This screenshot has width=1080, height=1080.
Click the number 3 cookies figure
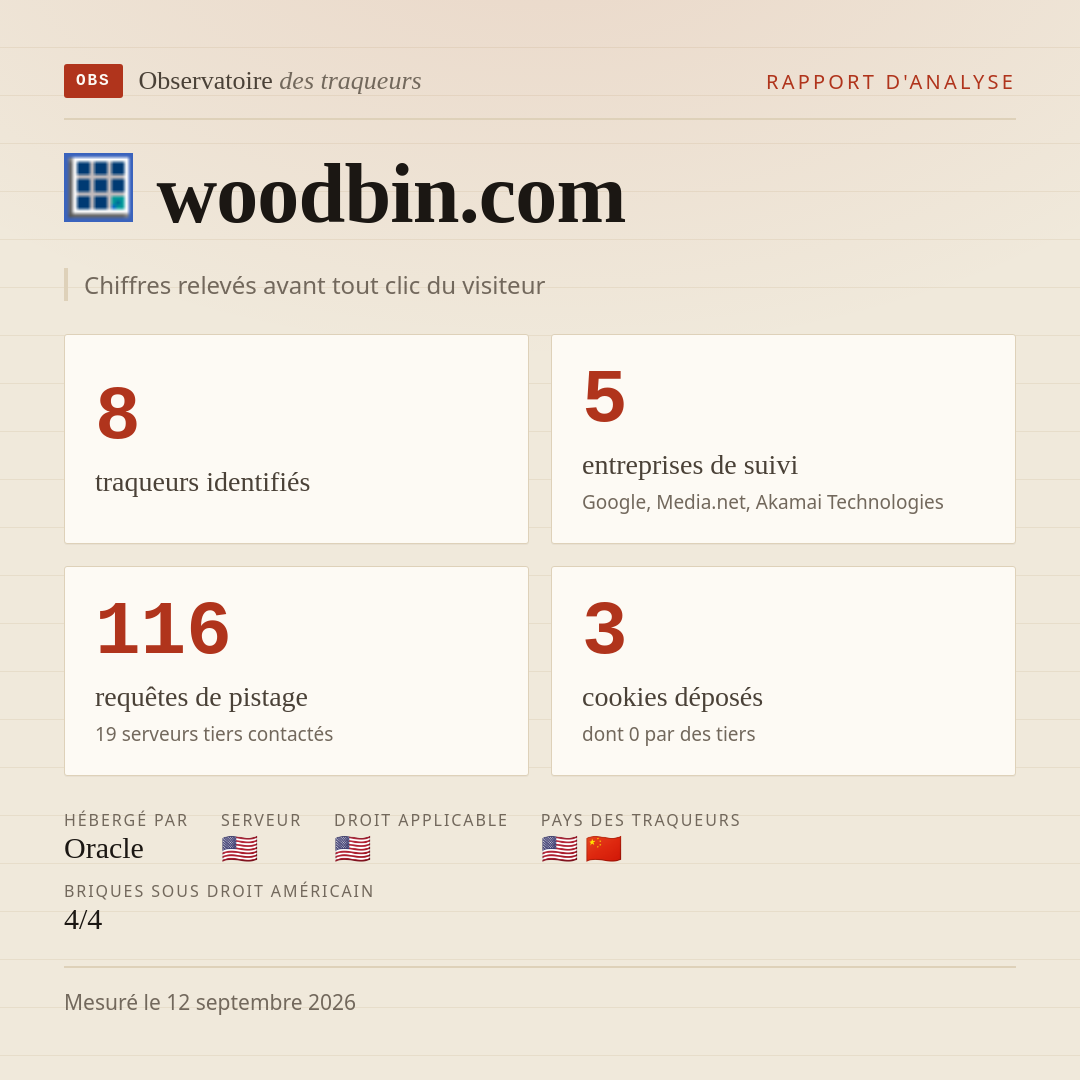605,629
